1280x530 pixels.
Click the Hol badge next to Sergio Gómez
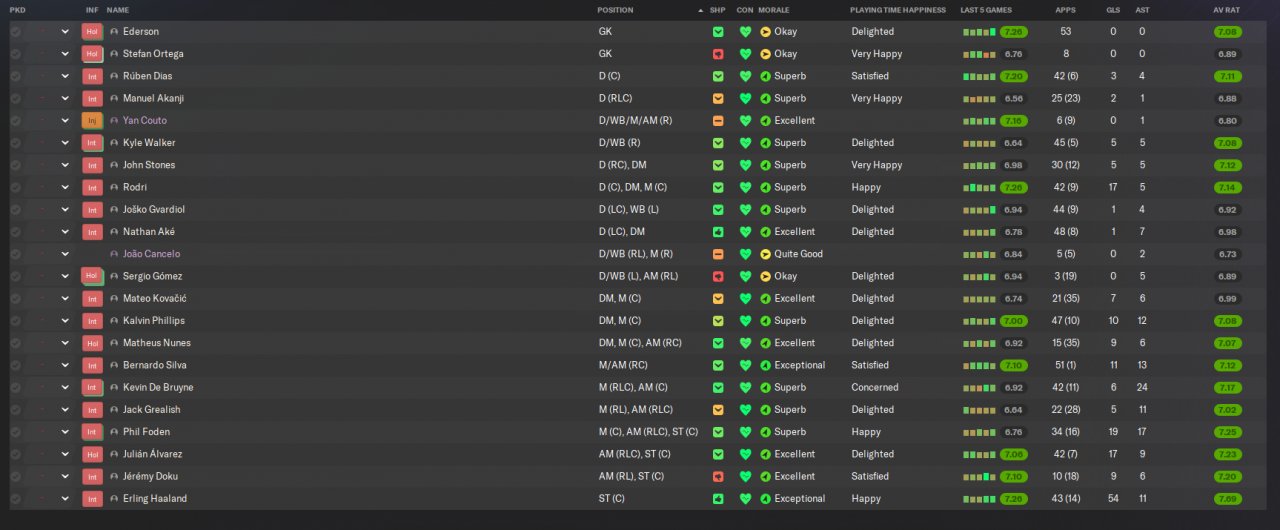click(x=92, y=276)
